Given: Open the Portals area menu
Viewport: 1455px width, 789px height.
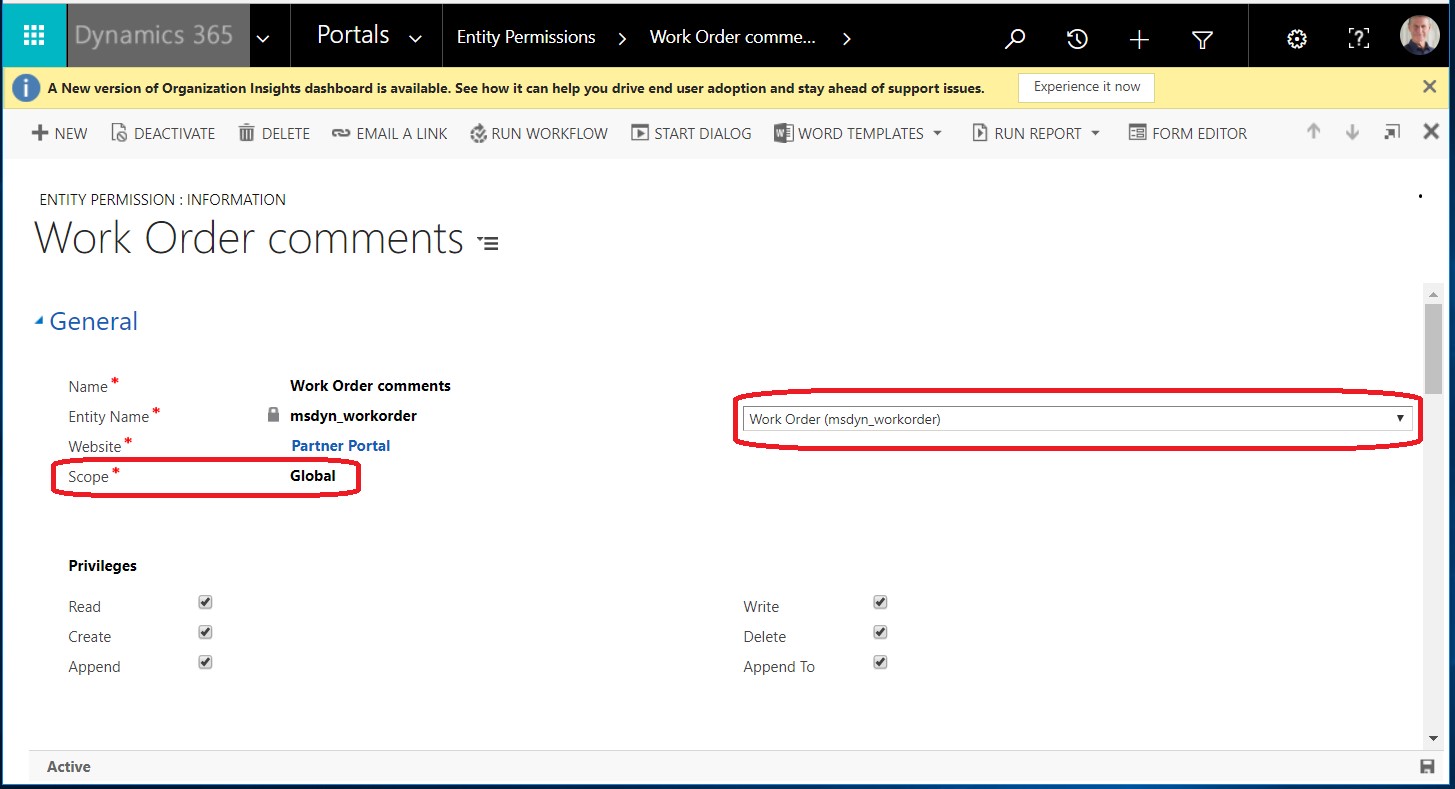Looking at the screenshot, I should point(353,35).
